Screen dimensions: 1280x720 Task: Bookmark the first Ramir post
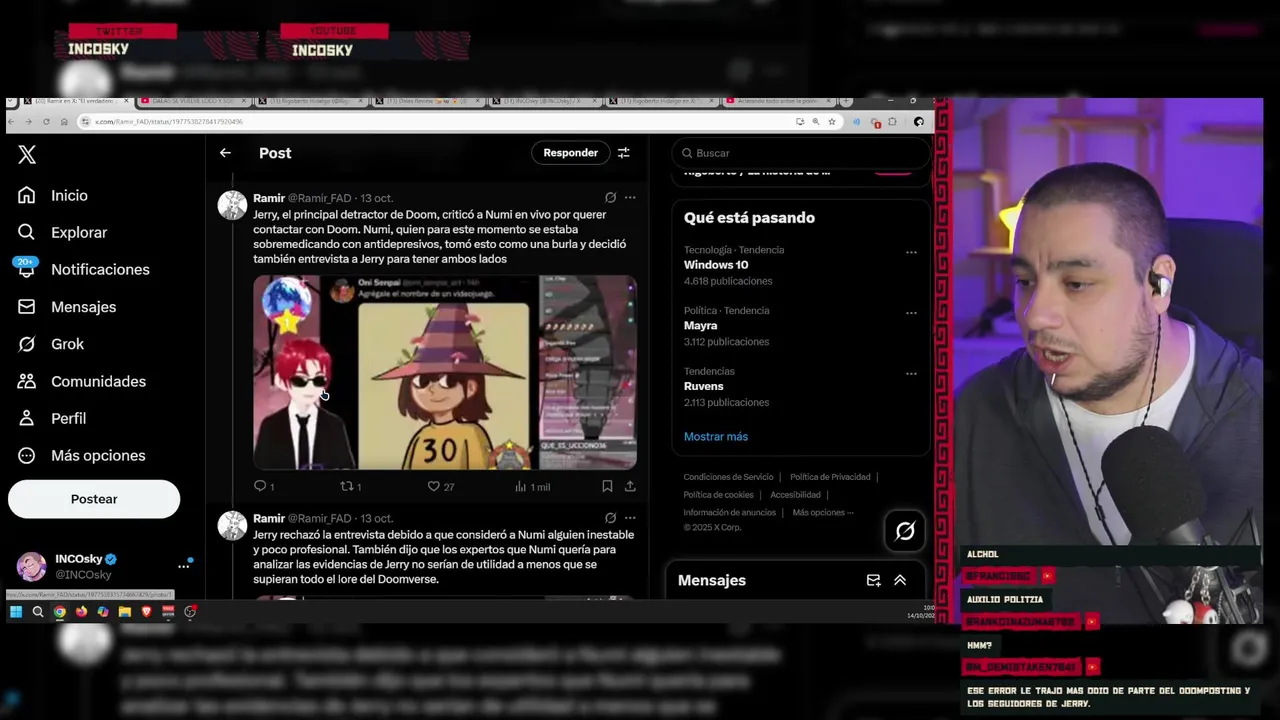pyautogui.click(x=607, y=486)
